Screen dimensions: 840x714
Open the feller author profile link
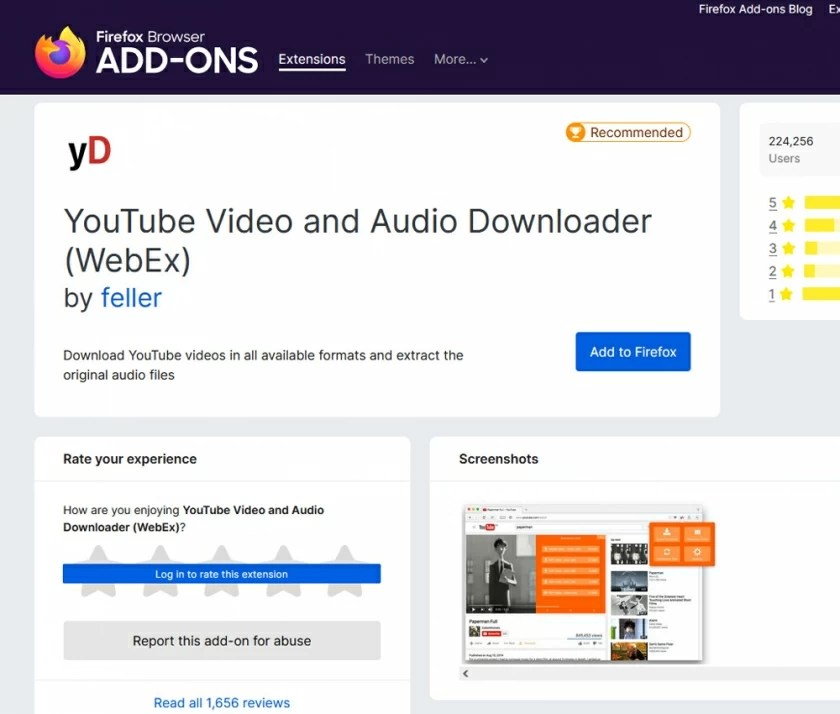point(130,297)
